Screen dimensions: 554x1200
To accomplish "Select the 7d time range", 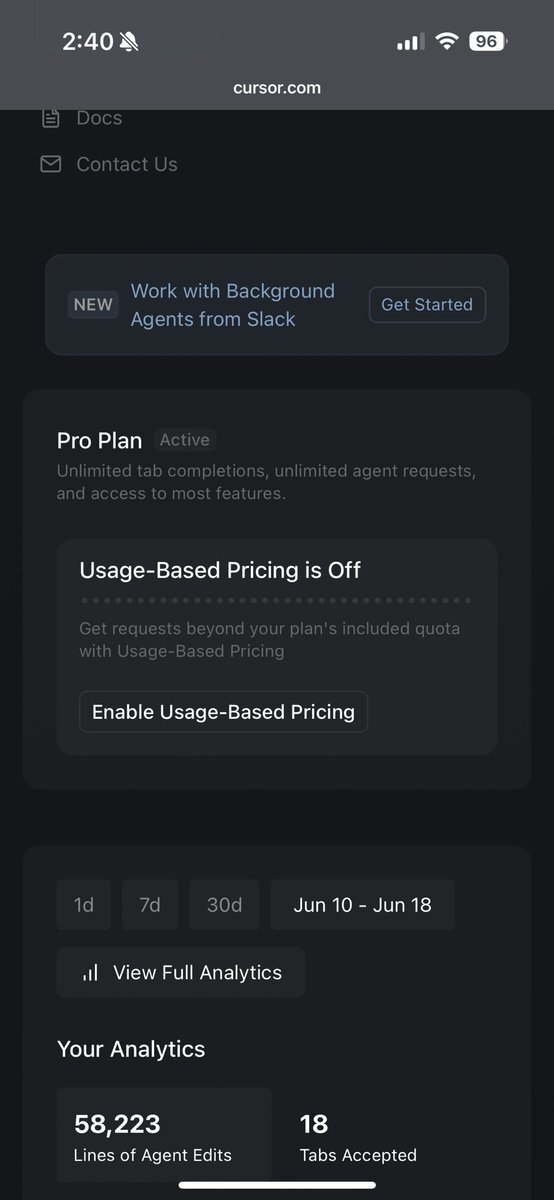I will coord(150,905).
